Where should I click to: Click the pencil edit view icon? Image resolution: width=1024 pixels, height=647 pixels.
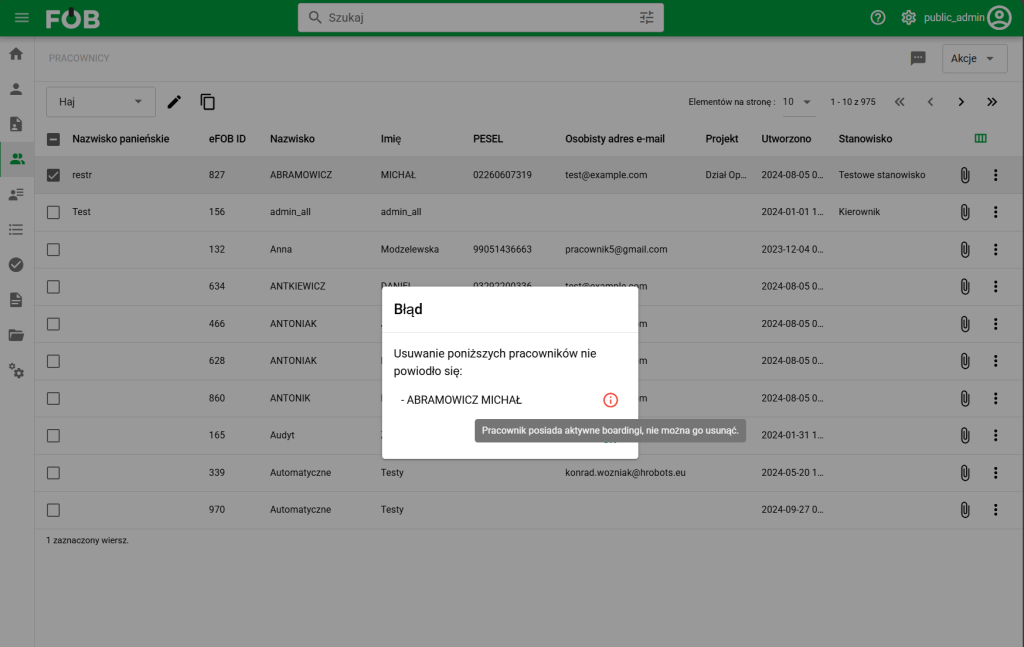coord(174,102)
